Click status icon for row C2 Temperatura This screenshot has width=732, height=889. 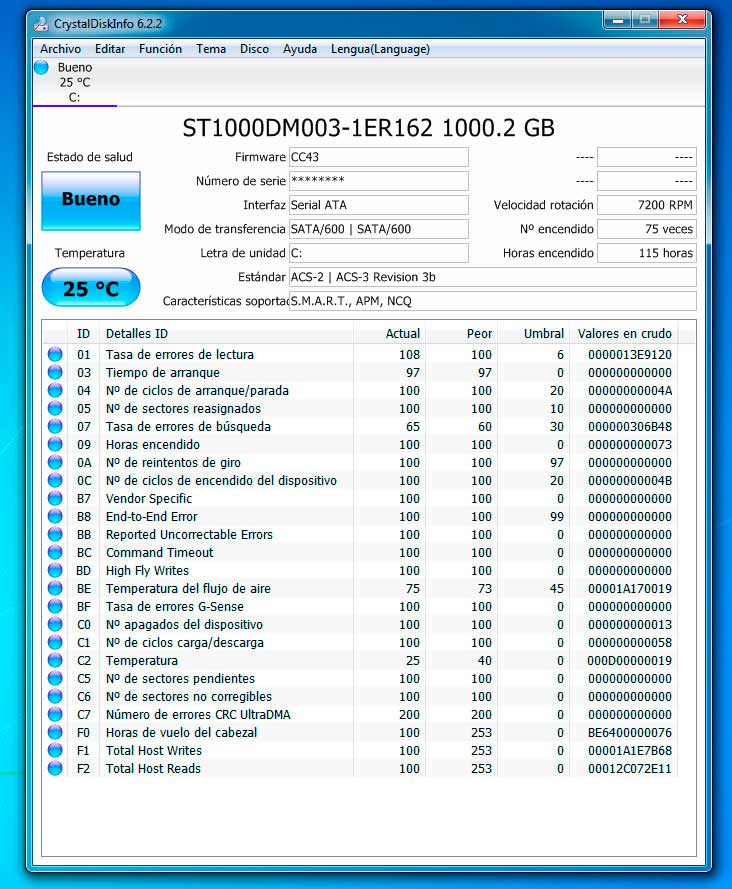click(55, 661)
